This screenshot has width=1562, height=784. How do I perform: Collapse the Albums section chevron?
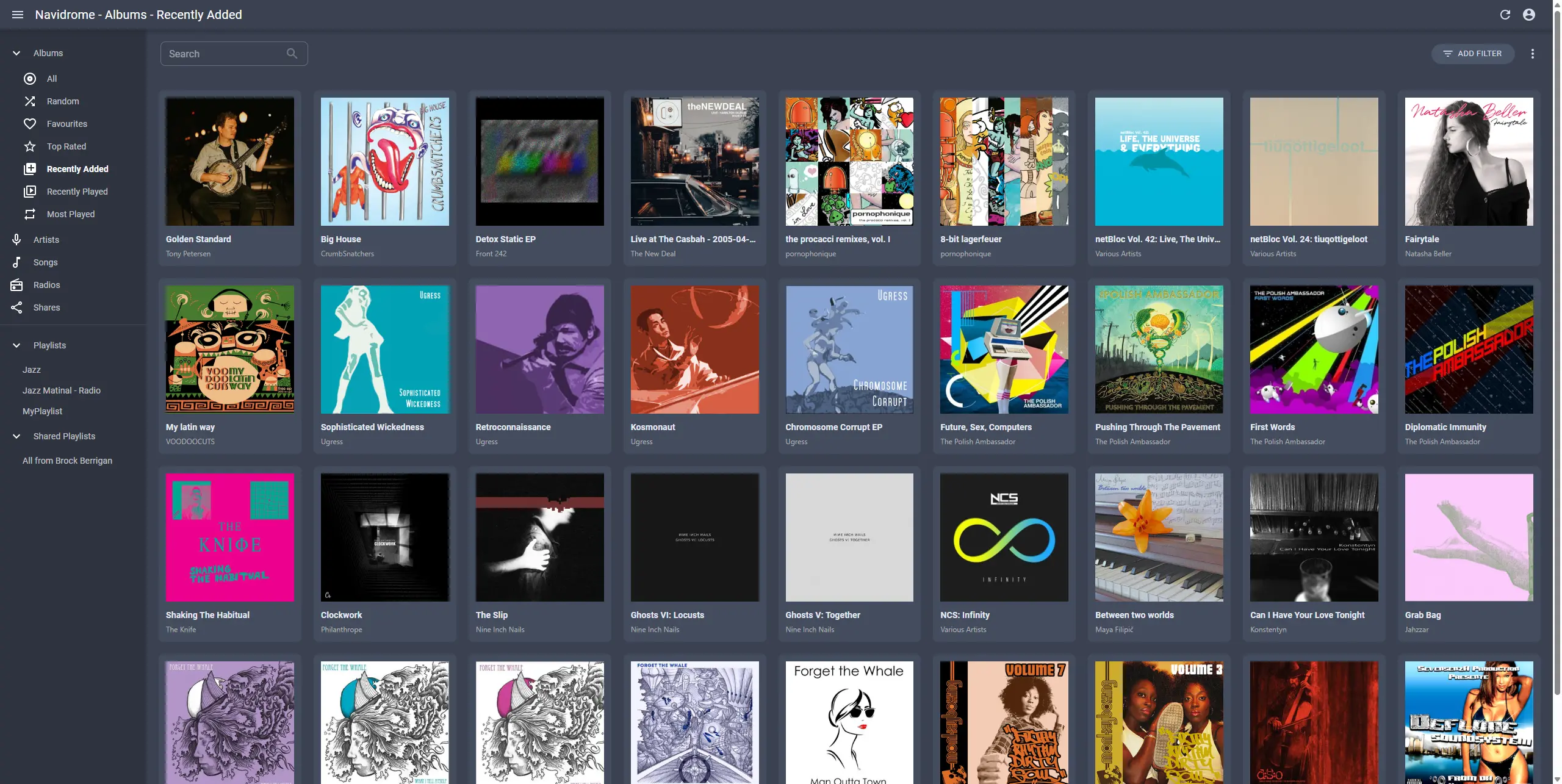click(x=16, y=53)
